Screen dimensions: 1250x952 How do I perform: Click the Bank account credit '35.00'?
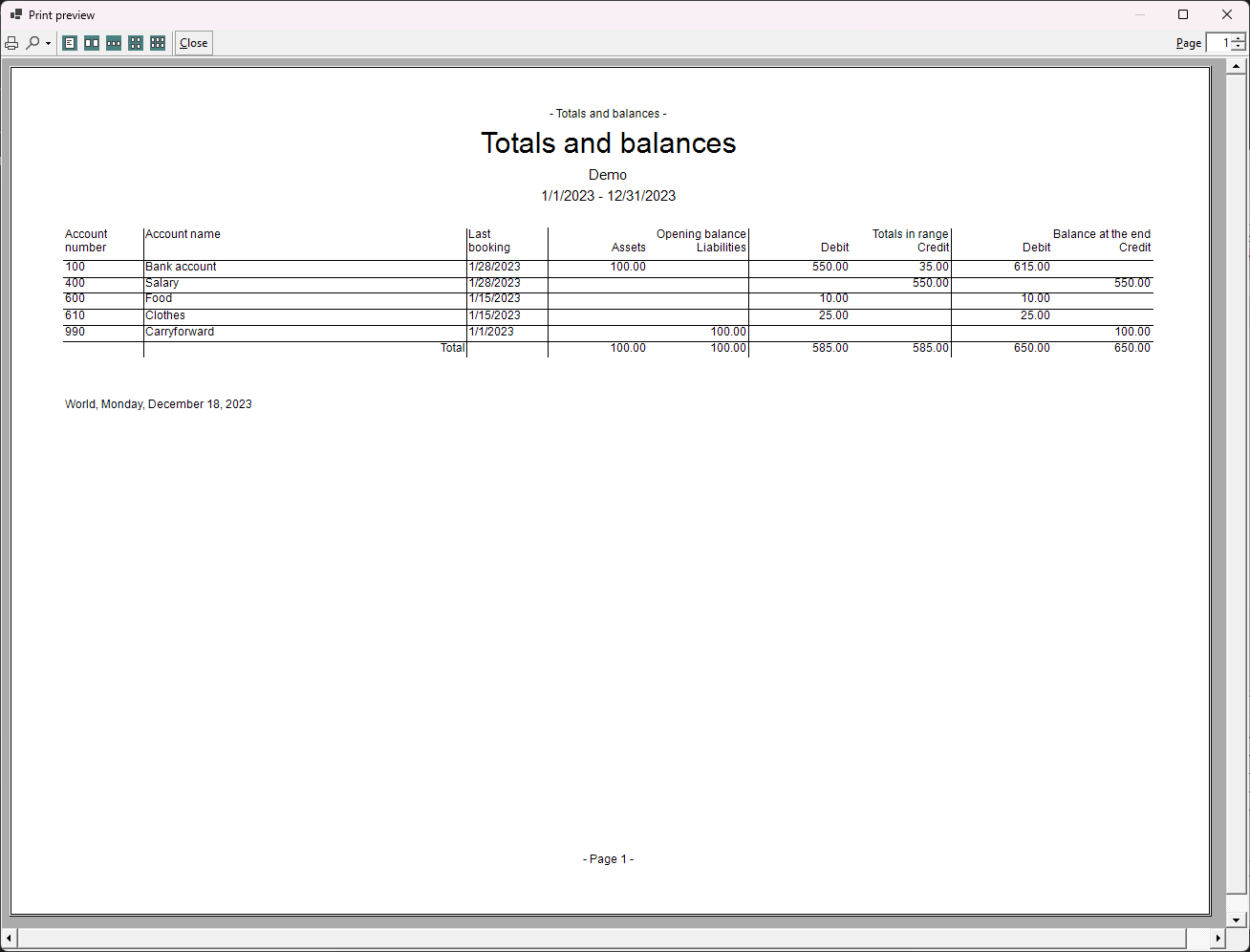point(934,267)
